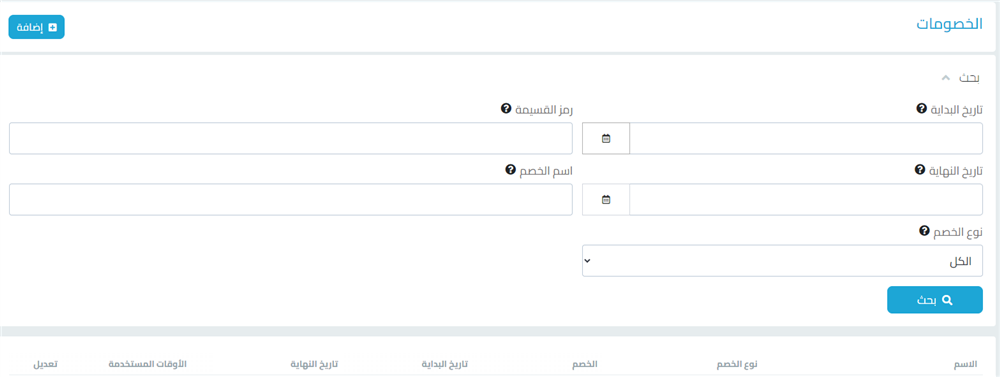
Task: Click the تاريخ البداية date input field
Action: pyautogui.click(x=806, y=138)
